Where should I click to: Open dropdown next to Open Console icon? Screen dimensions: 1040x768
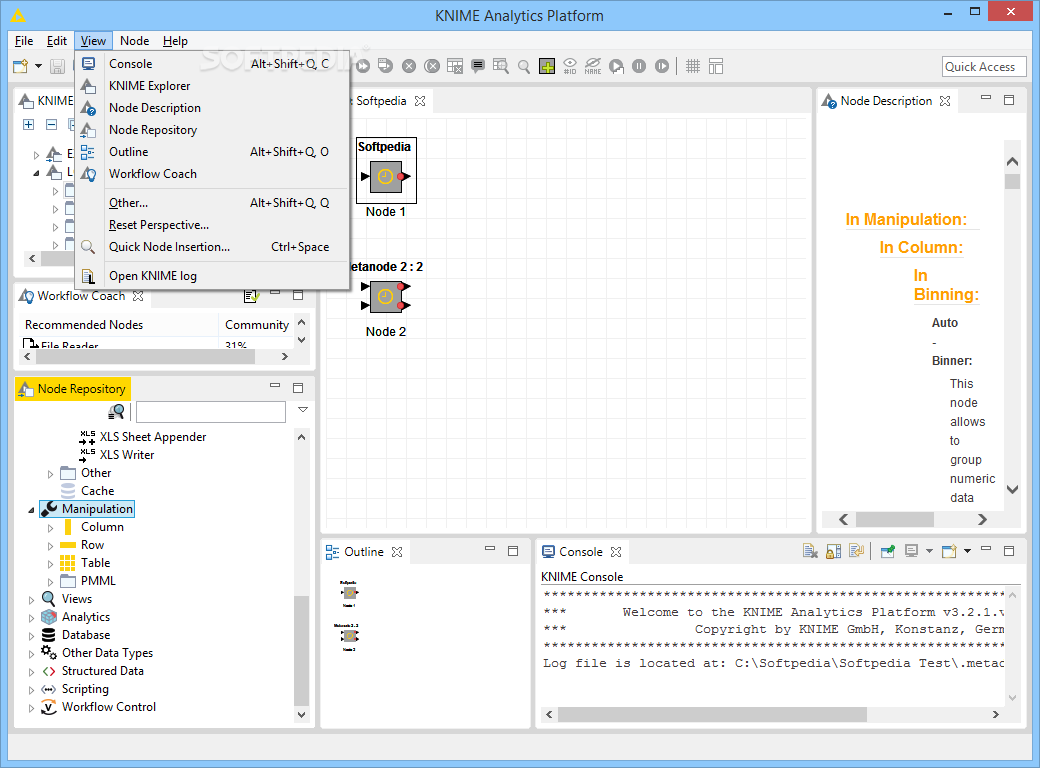pyautogui.click(x=967, y=551)
